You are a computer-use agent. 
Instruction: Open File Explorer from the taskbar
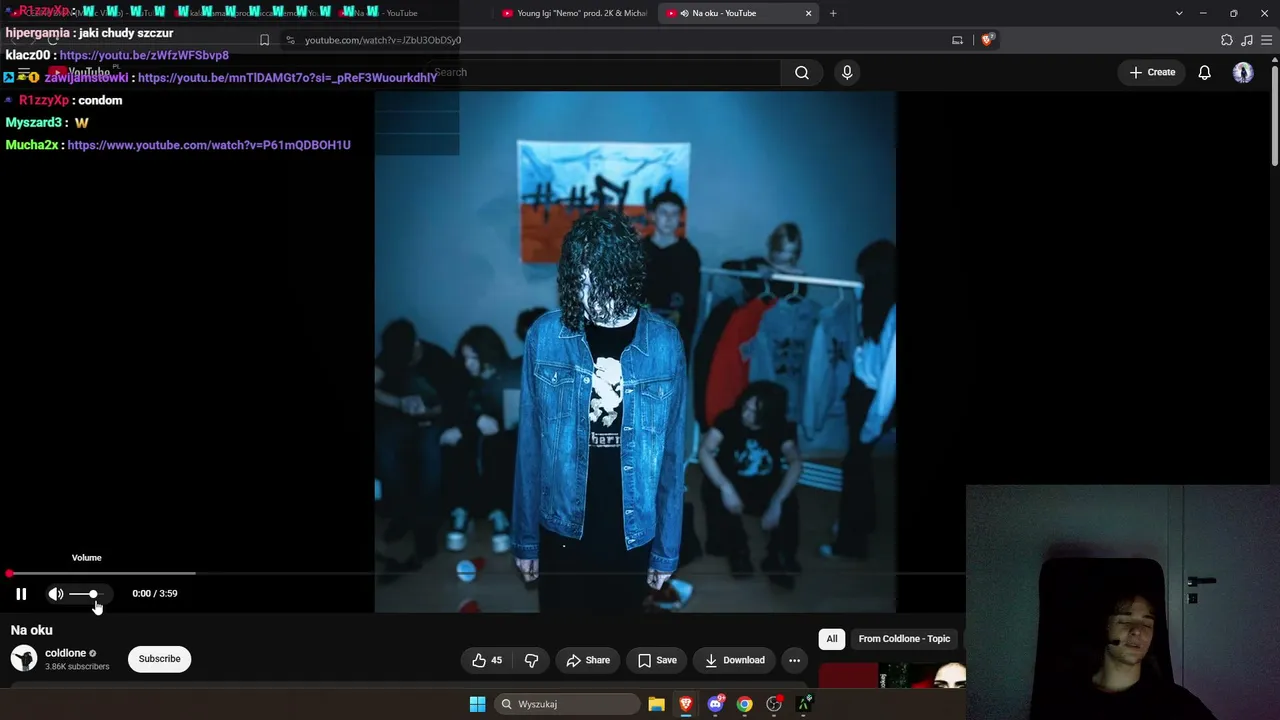(656, 704)
